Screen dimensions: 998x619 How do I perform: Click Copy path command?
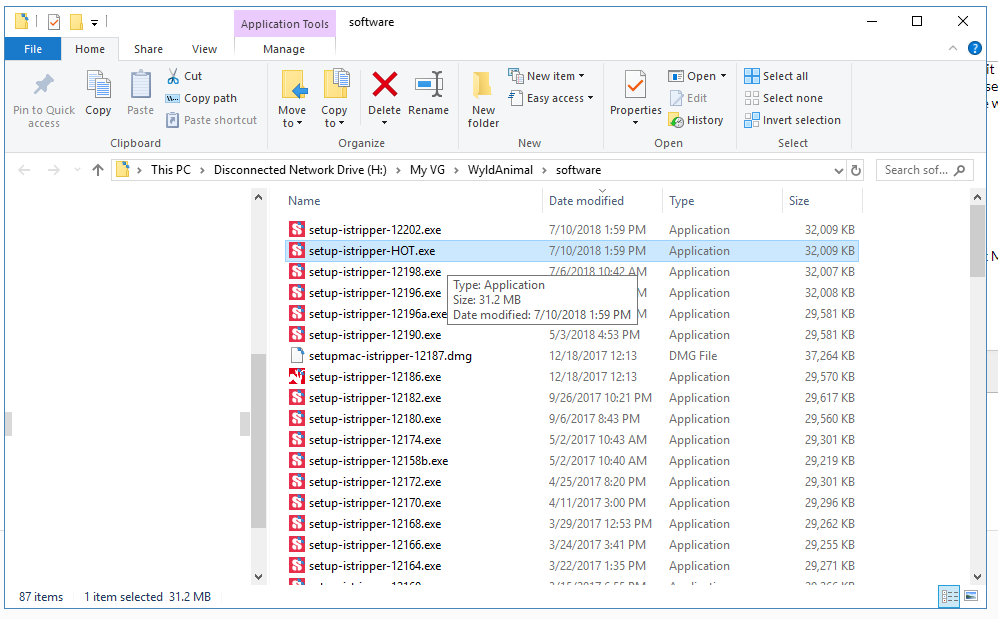point(201,98)
